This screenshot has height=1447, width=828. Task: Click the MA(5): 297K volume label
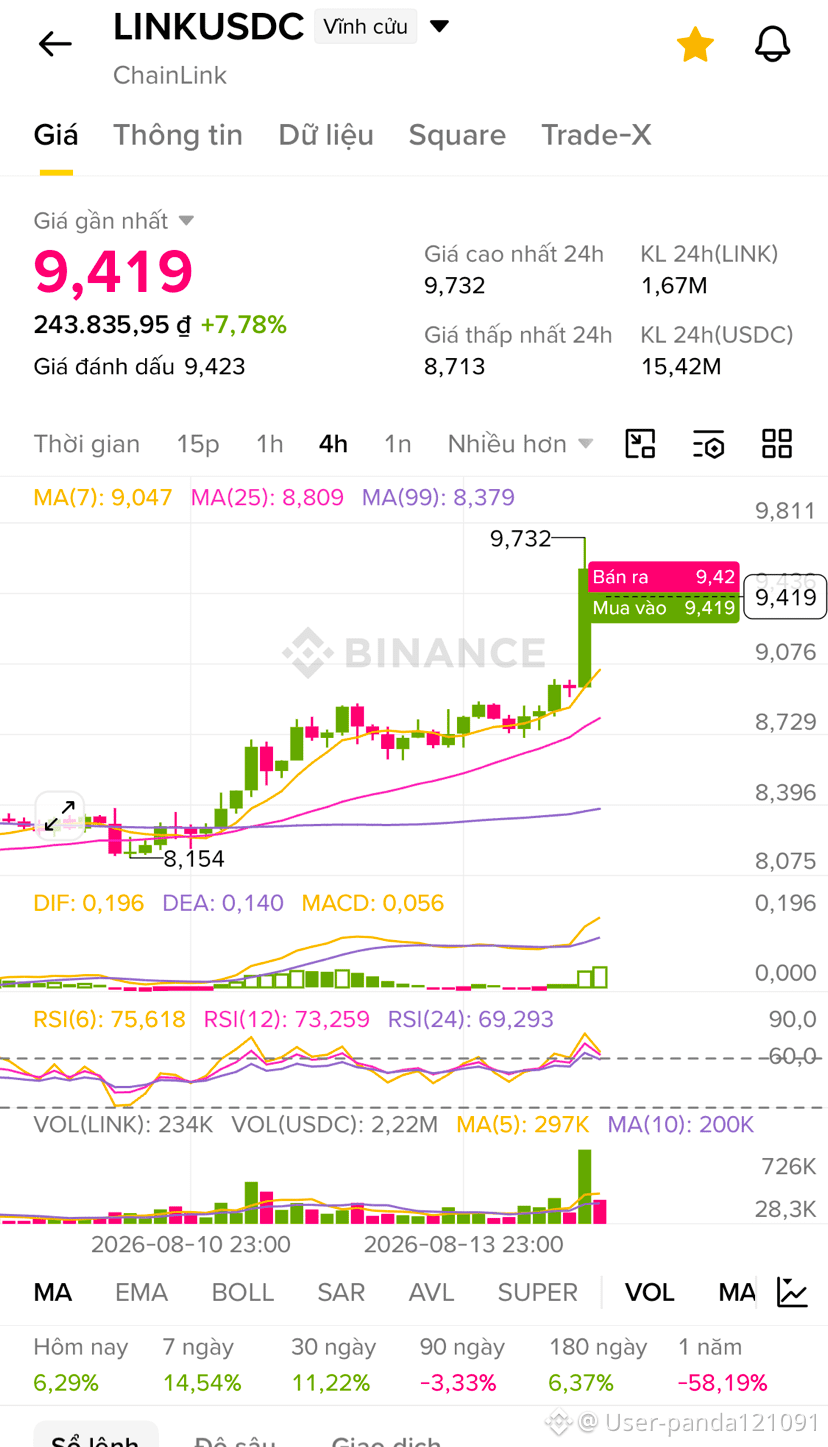point(523,1124)
